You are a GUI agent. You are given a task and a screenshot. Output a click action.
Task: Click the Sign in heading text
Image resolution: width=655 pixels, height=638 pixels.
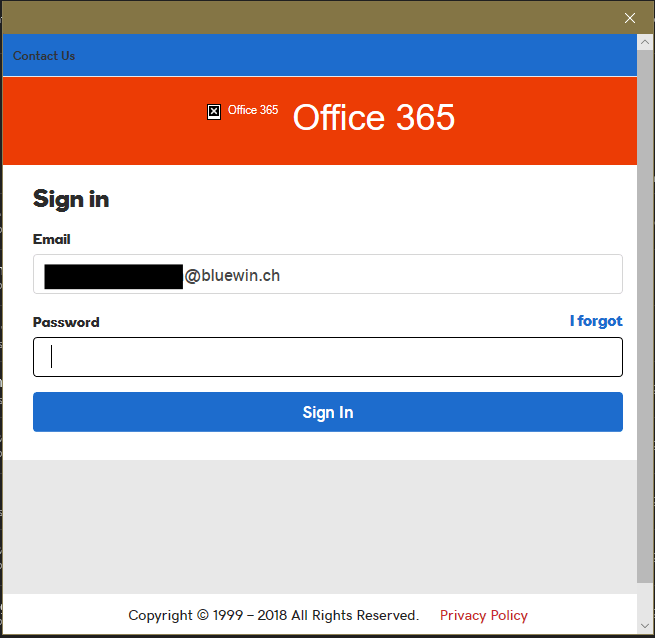pos(71,199)
